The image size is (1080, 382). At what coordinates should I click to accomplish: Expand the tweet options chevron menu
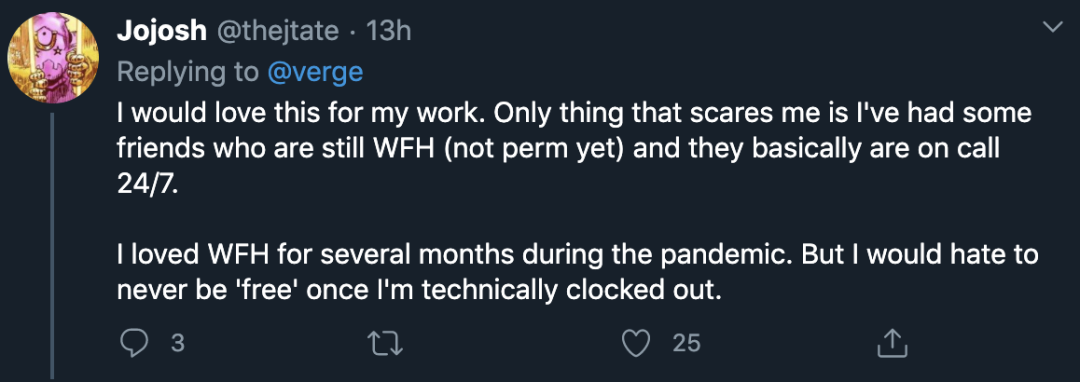pyautogui.click(x=1054, y=28)
